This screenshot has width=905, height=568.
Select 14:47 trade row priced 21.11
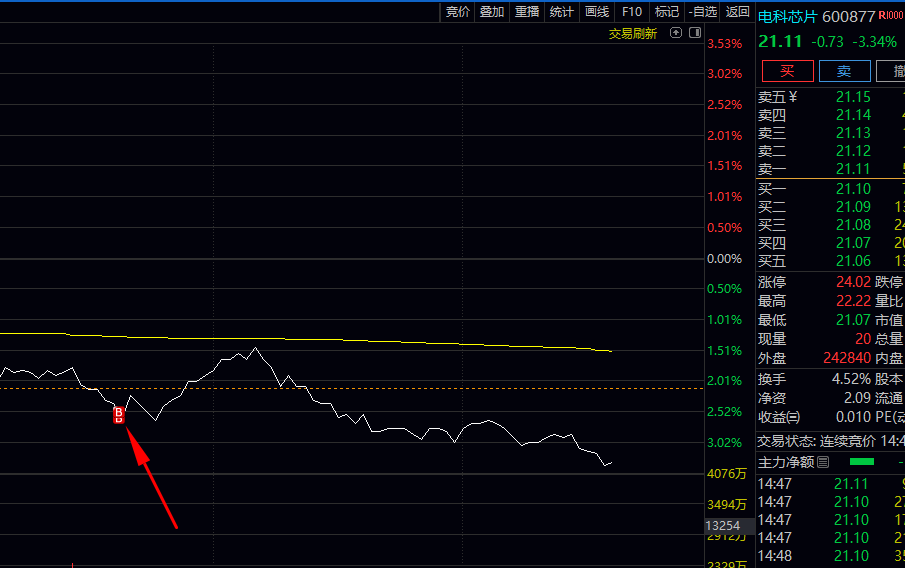click(x=831, y=484)
